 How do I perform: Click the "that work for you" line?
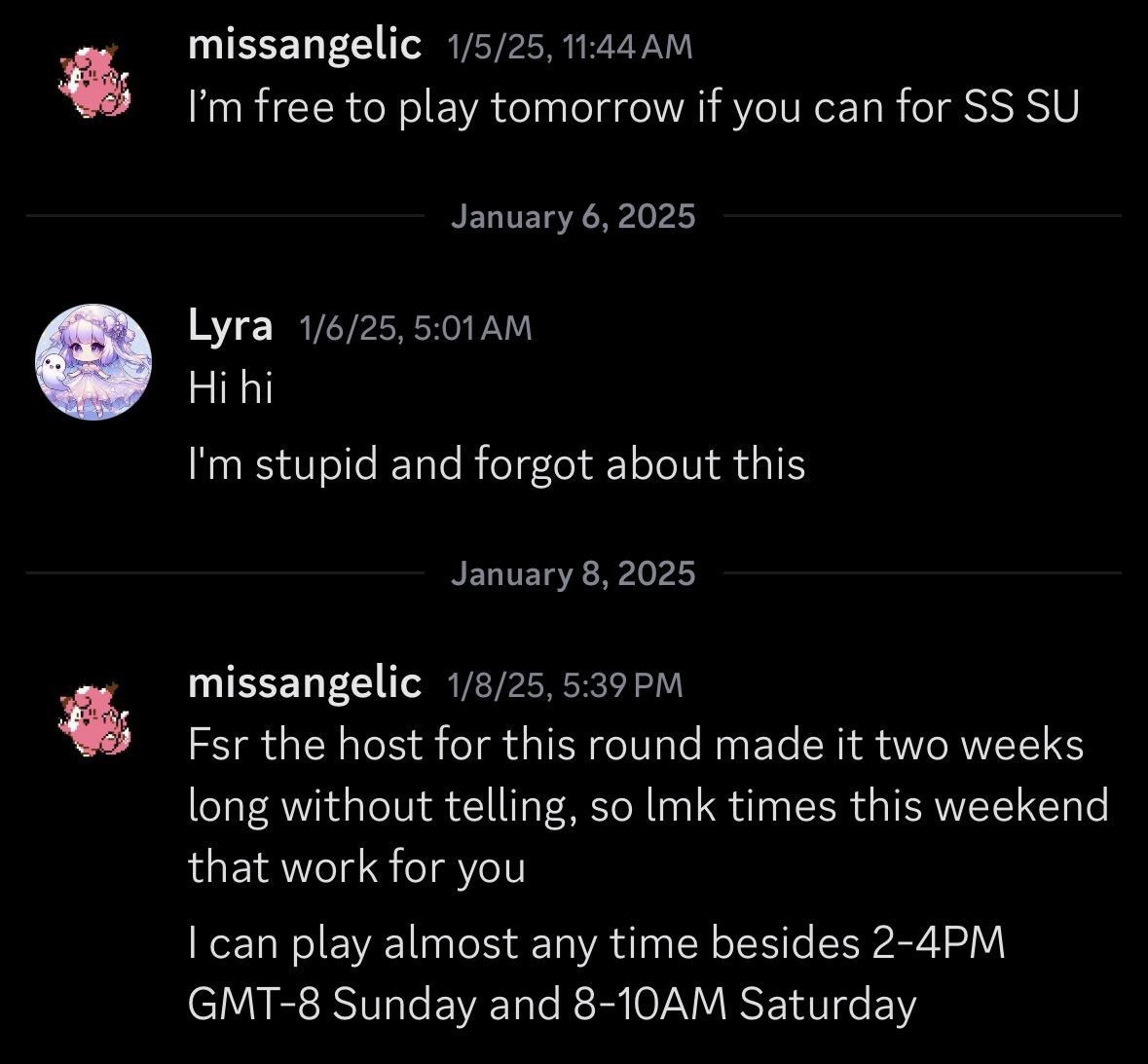pyautogui.click(x=356, y=866)
